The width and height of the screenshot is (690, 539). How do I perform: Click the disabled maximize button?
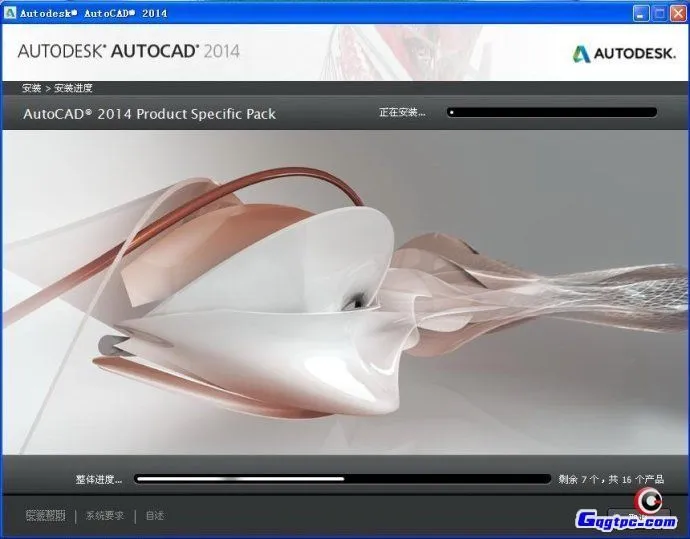tap(659, 13)
